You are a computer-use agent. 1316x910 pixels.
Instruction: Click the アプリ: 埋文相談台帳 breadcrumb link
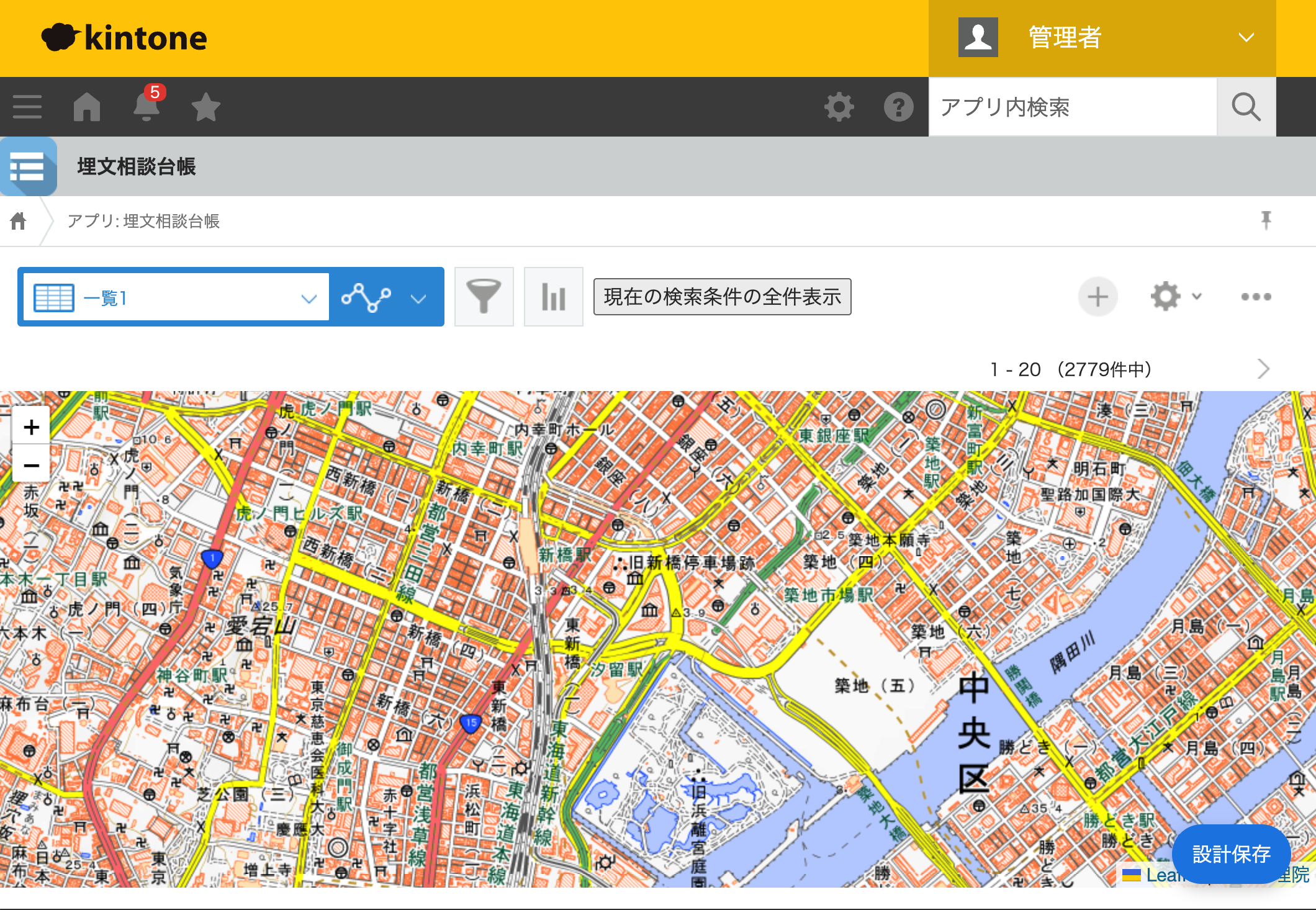tap(143, 221)
